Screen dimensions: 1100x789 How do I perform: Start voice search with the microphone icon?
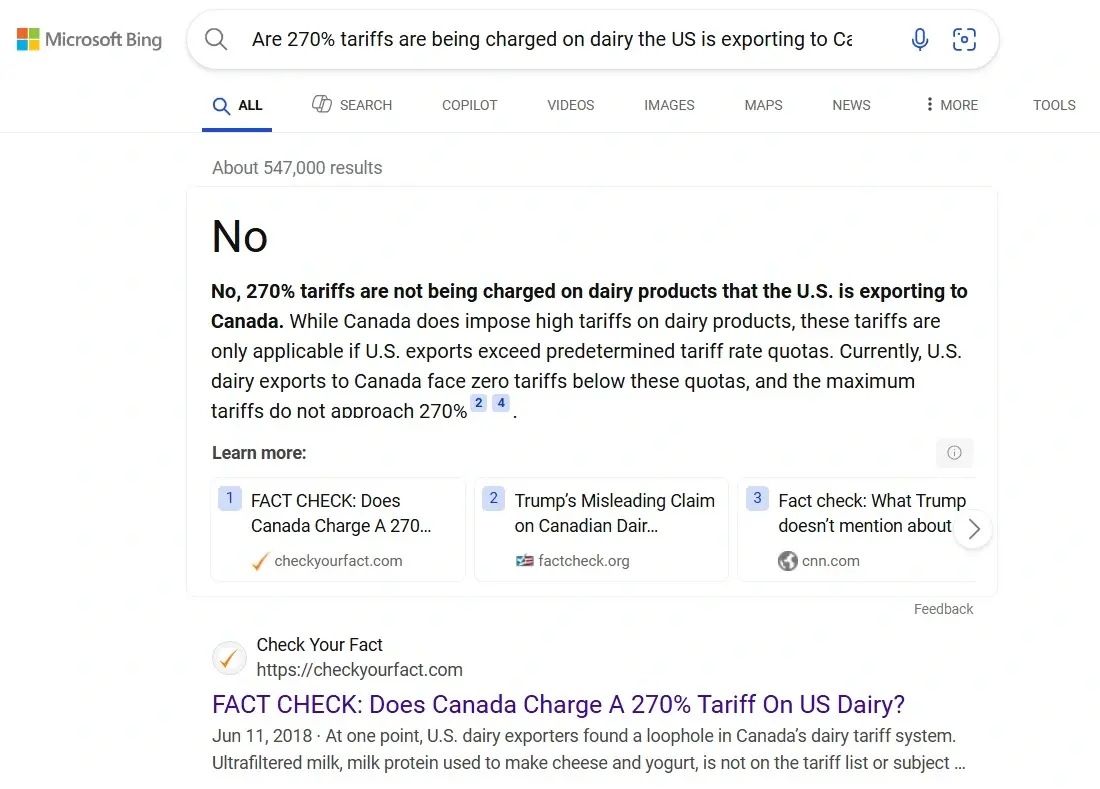[920, 40]
